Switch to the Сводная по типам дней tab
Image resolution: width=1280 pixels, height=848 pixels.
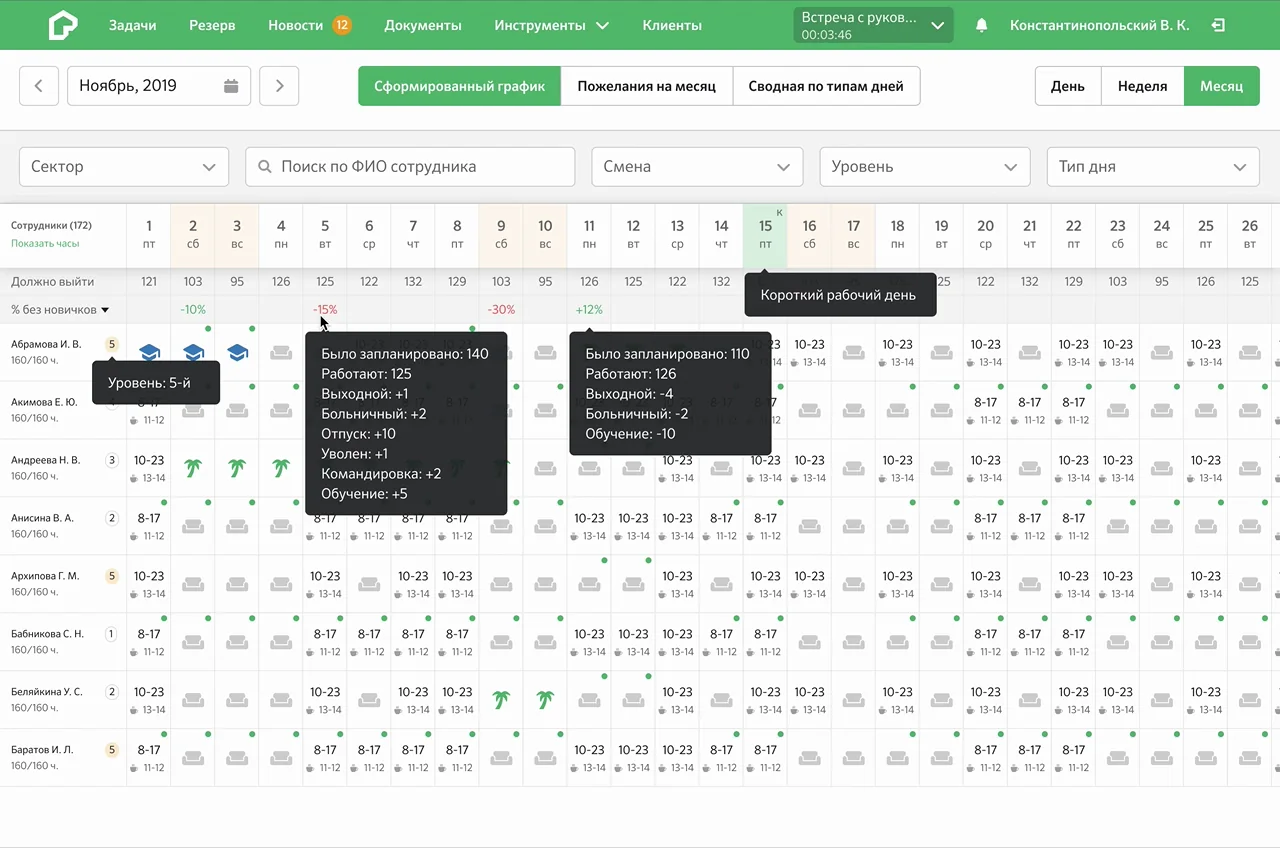[x=826, y=86]
